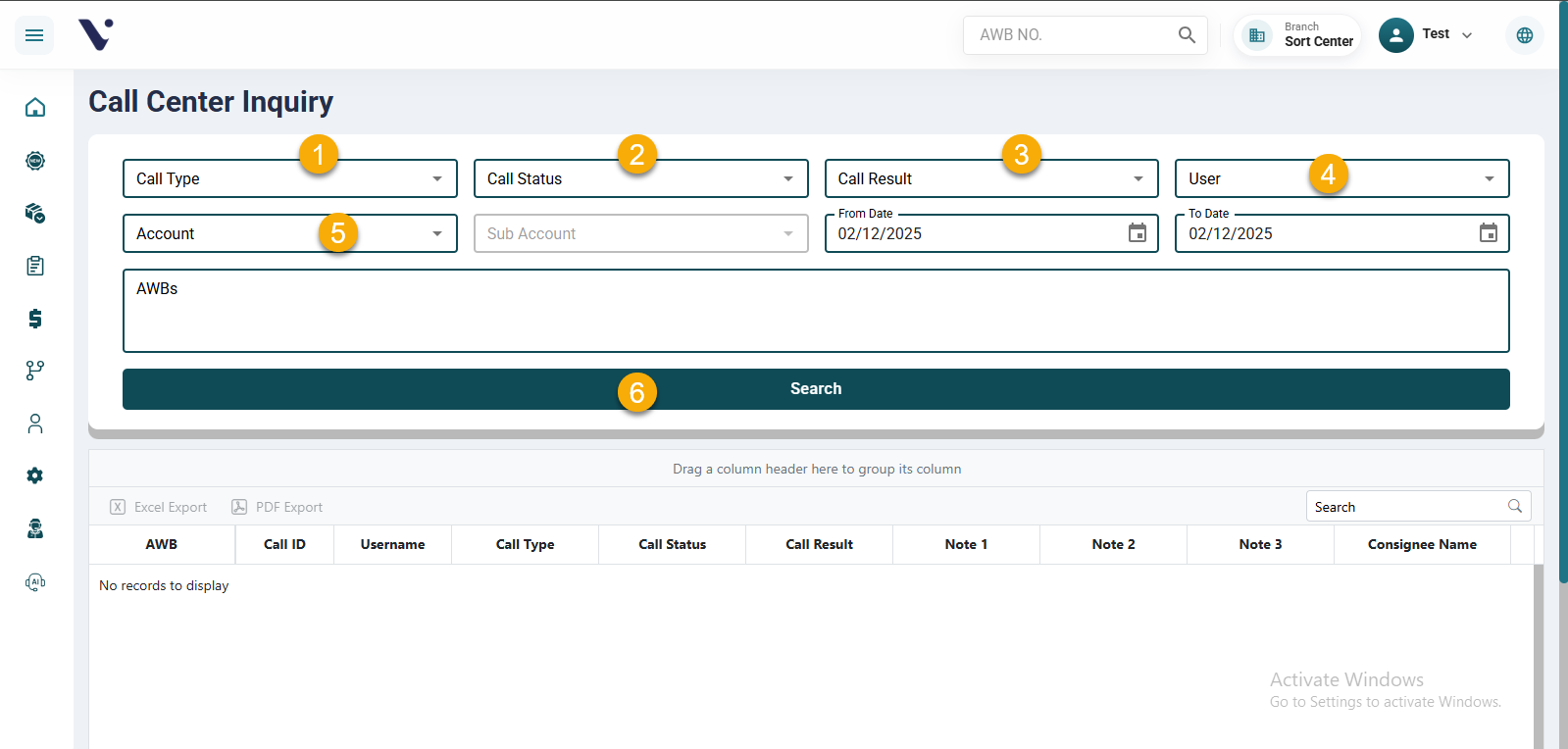Sort by Call Result column header

click(x=819, y=544)
